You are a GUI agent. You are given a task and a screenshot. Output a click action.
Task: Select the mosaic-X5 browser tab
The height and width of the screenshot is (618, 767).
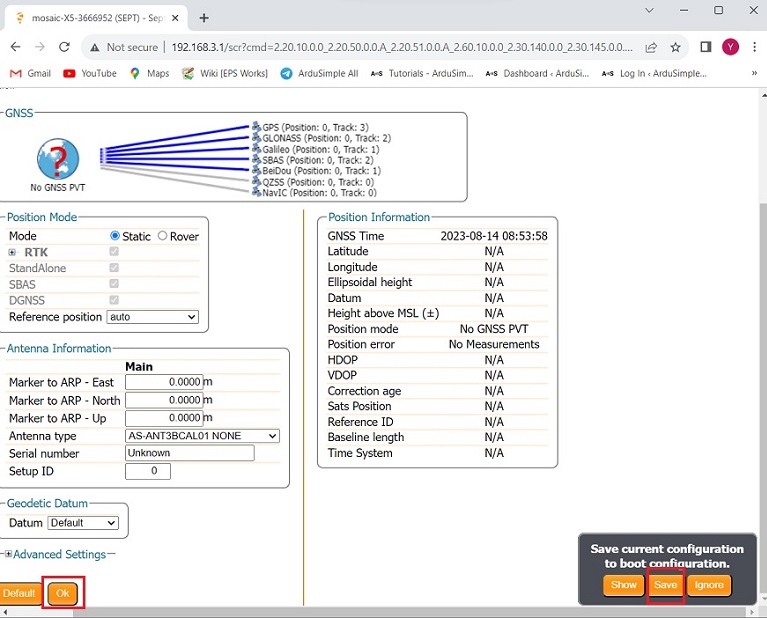click(x=90, y=17)
